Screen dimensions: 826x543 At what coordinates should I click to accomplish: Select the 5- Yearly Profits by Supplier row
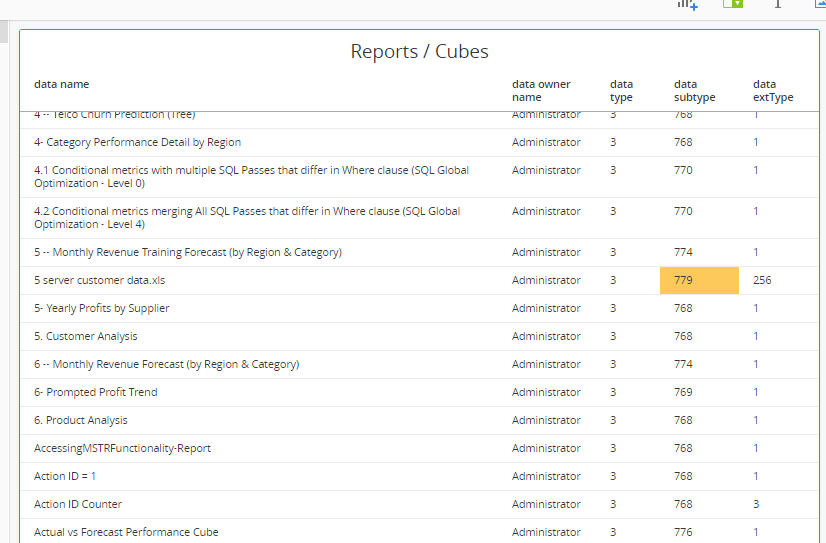tap(101, 309)
